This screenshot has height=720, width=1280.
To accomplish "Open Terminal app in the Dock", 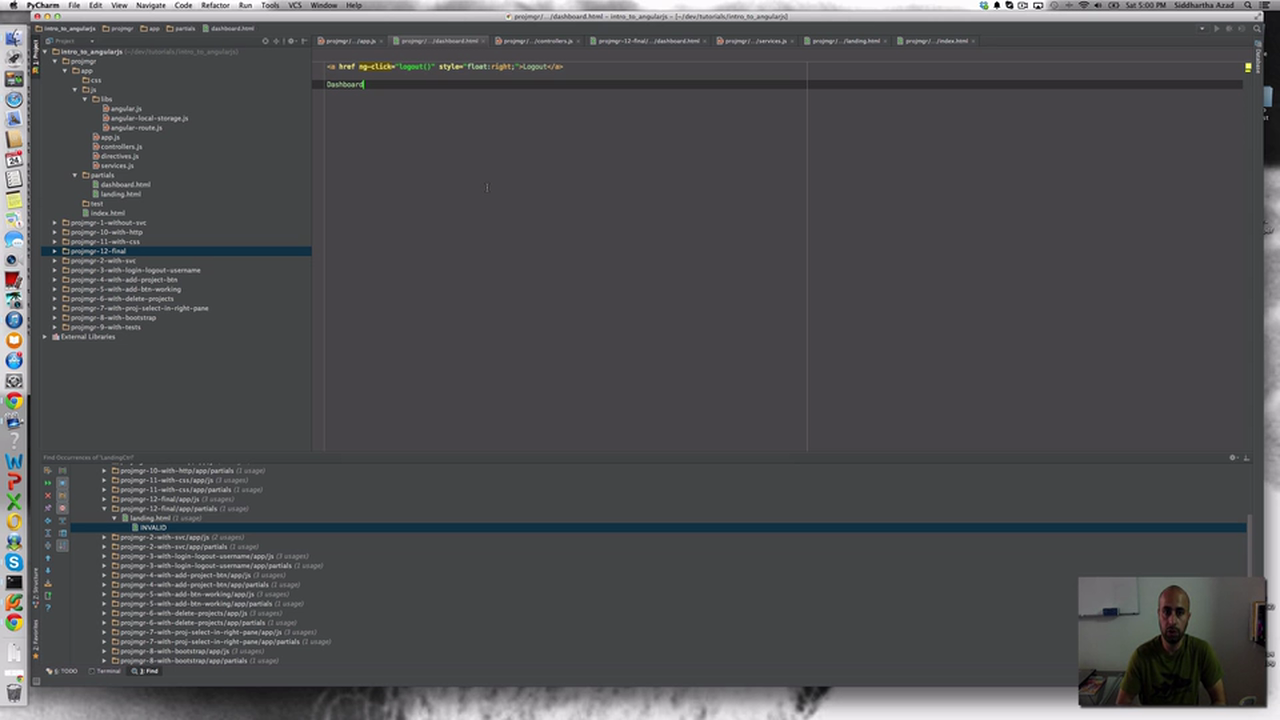I will pyautogui.click(x=14, y=582).
